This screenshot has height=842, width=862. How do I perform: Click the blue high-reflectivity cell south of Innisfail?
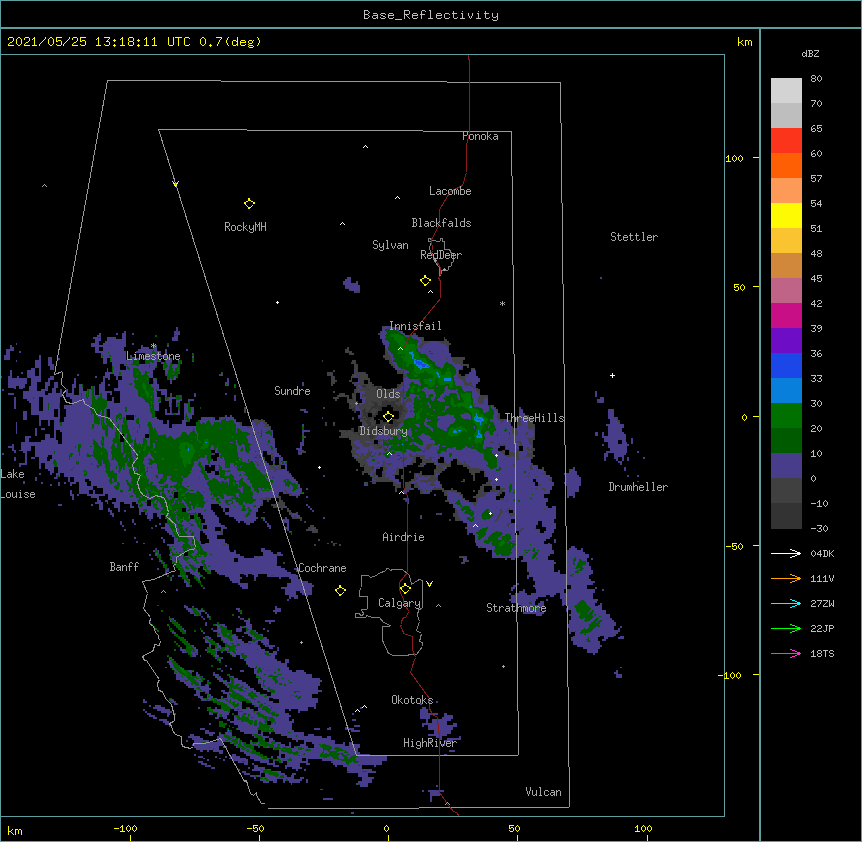(x=421, y=363)
